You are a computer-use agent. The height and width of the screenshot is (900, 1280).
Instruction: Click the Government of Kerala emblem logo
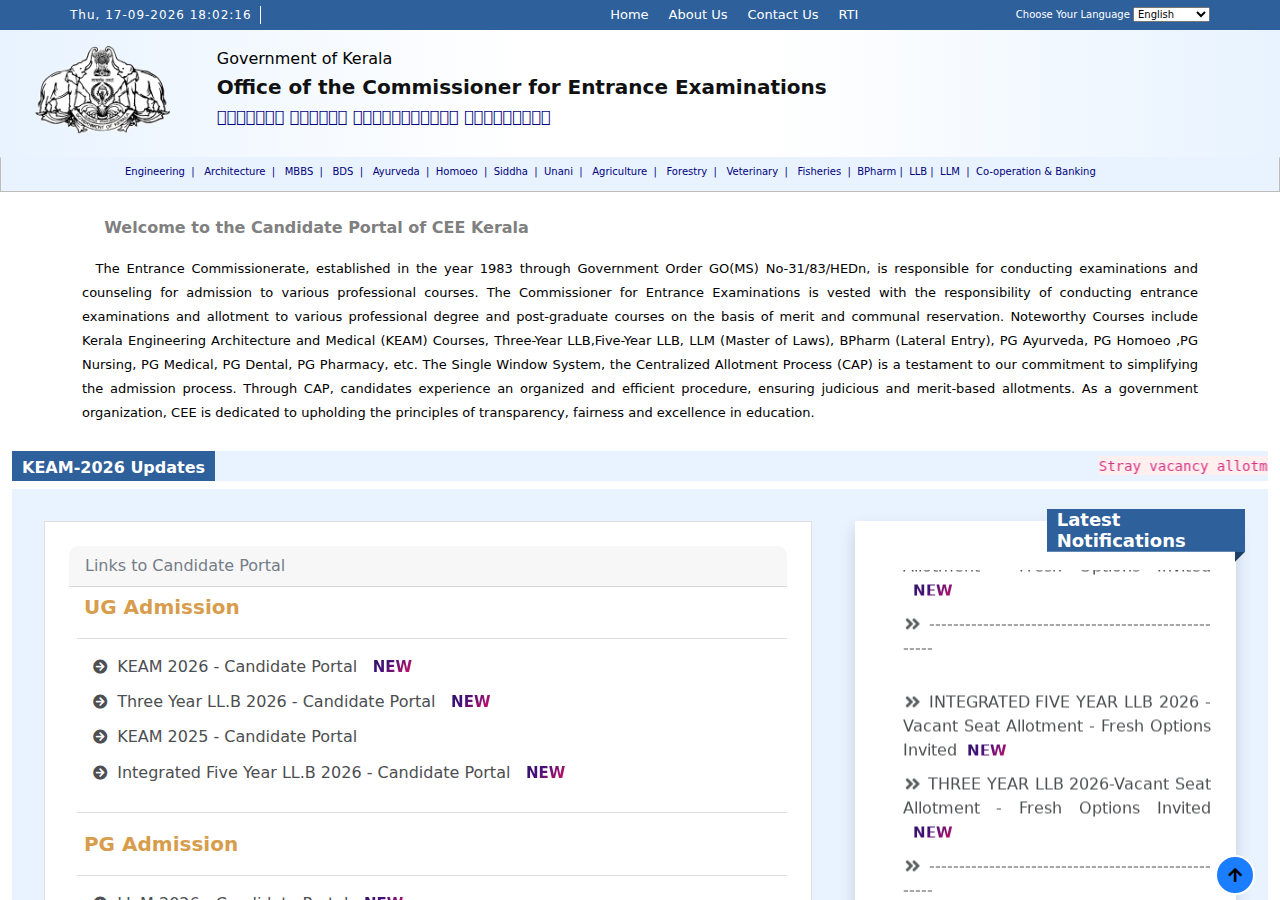pyautogui.click(x=102, y=90)
